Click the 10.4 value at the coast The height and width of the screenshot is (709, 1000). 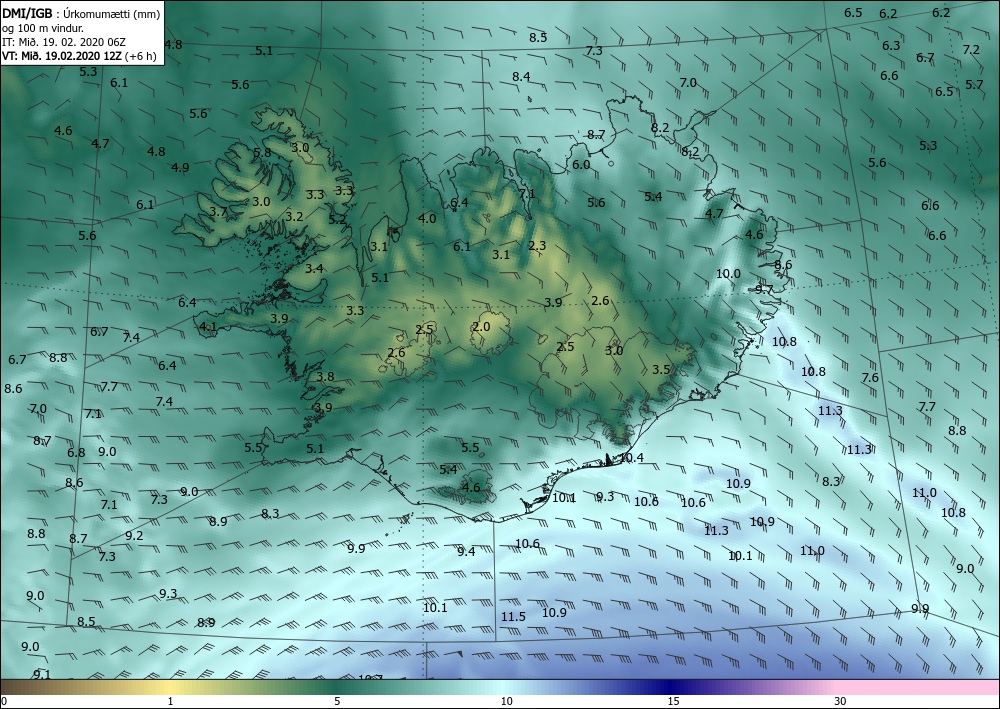click(x=631, y=457)
